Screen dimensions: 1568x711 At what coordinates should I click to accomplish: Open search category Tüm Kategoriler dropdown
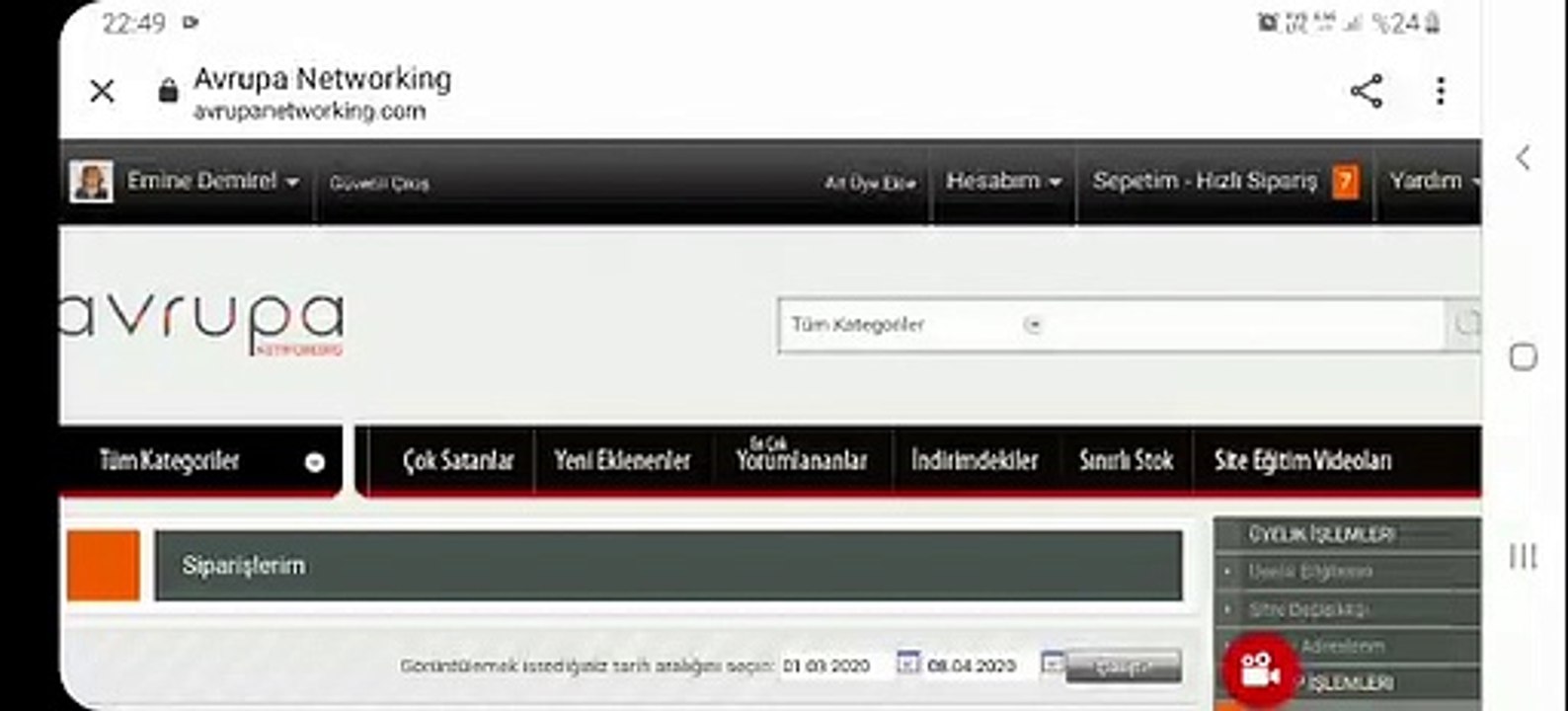tap(915, 325)
